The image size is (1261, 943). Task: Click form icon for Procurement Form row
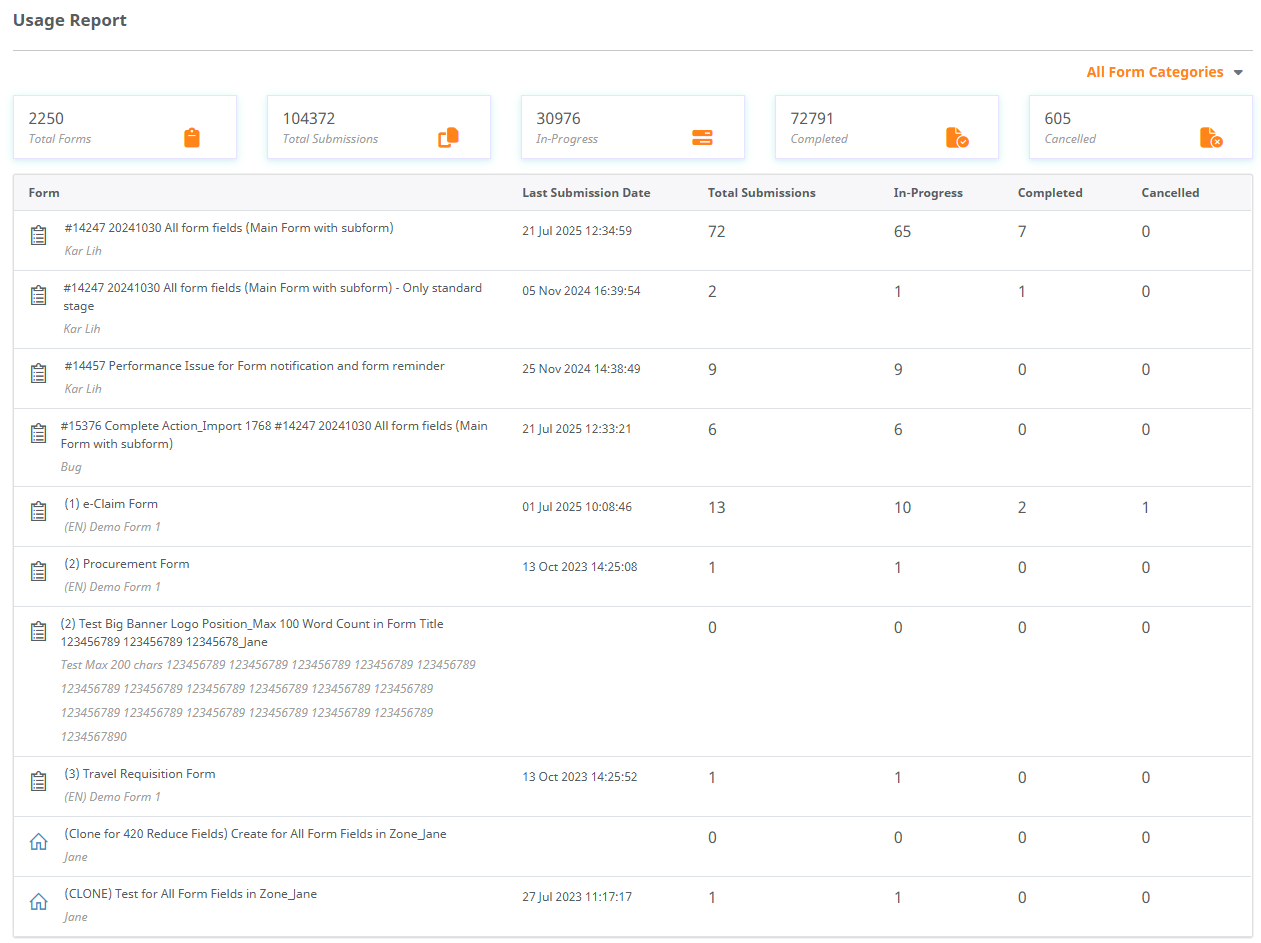[38, 572]
